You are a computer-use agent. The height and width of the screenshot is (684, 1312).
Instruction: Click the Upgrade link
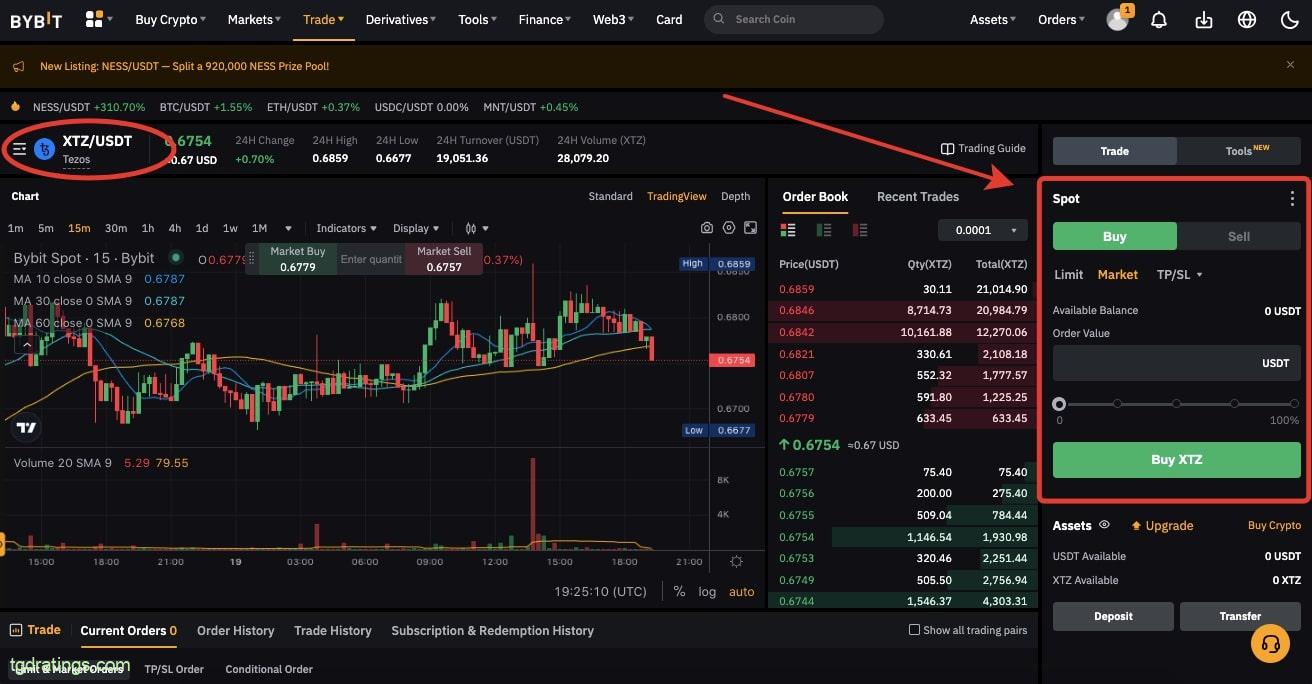pyautogui.click(x=1162, y=525)
